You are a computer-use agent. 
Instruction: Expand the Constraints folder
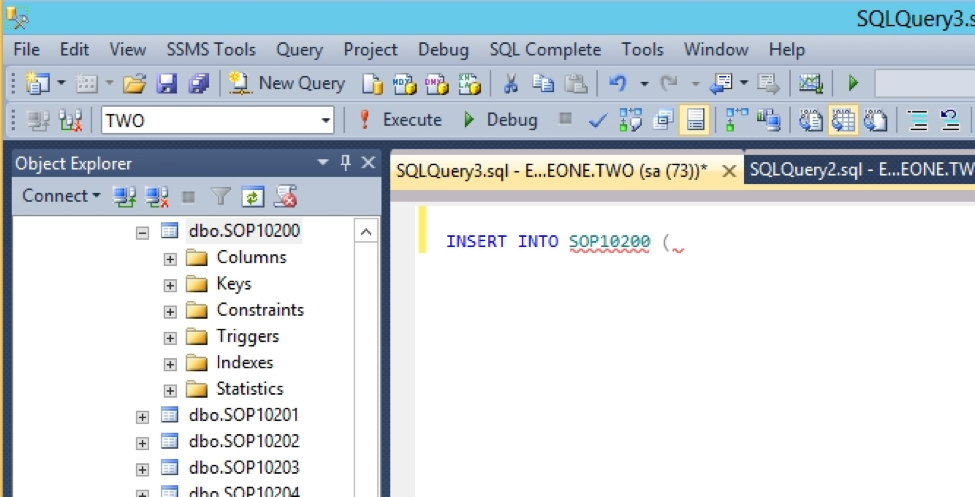coord(170,312)
